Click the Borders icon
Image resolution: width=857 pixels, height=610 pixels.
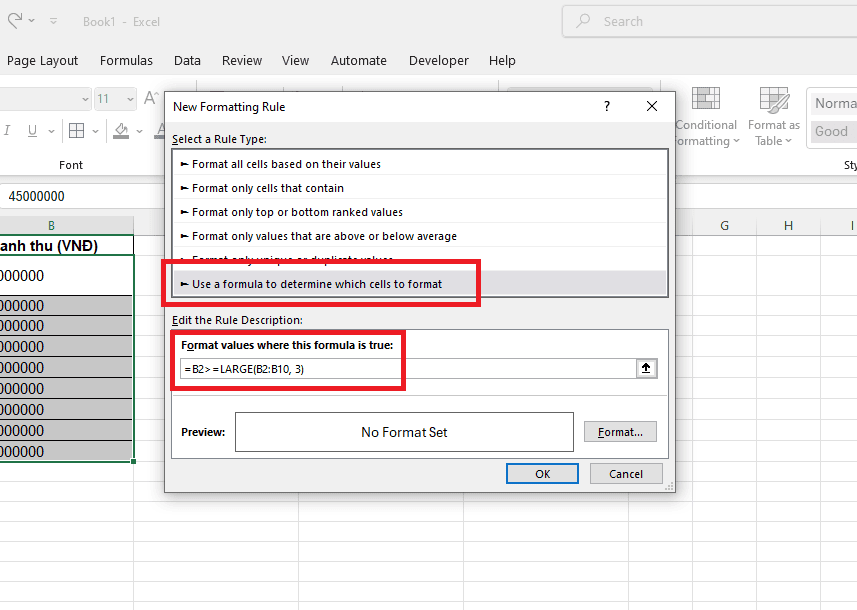(77, 131)
